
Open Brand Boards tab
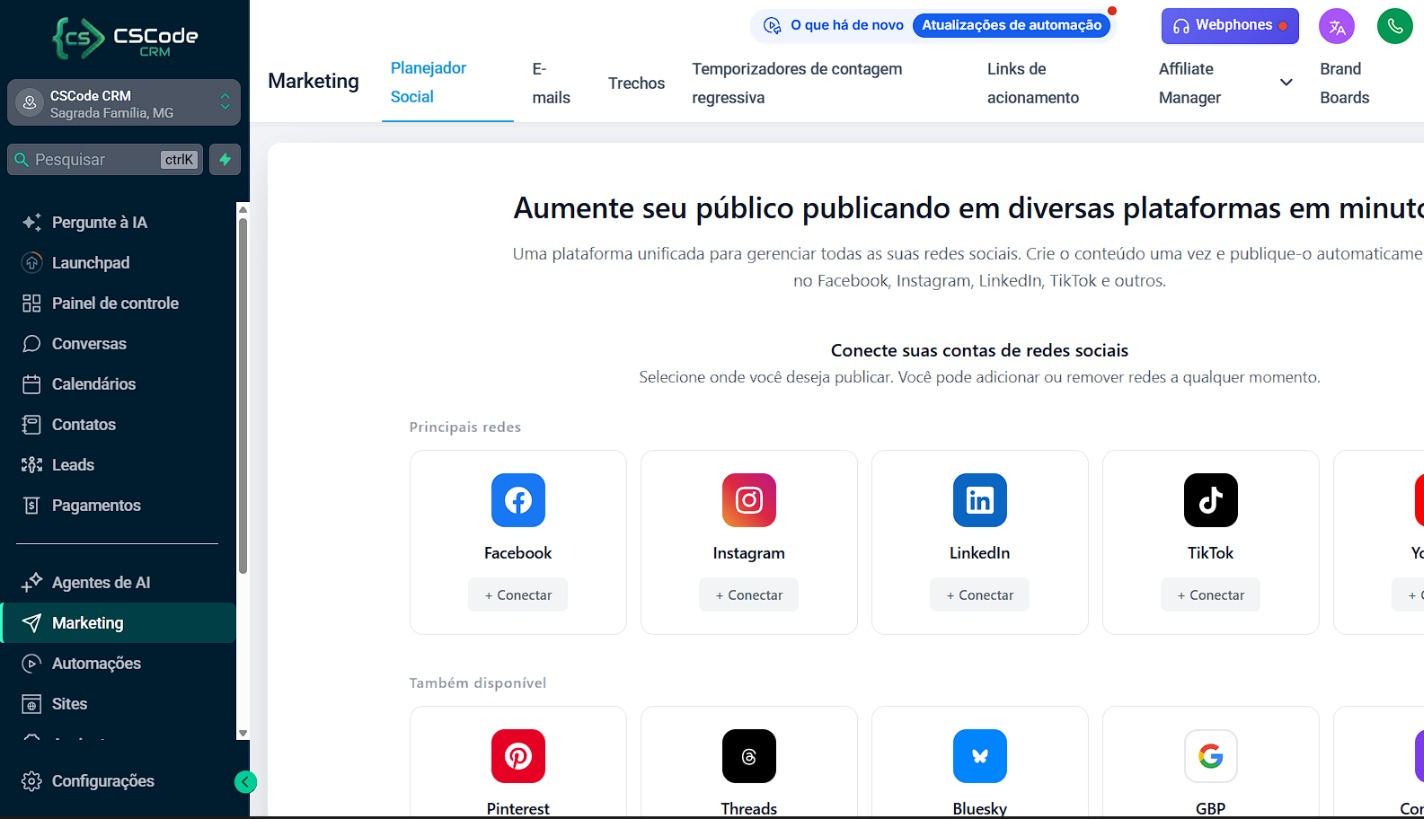[x=1345, y=83]
